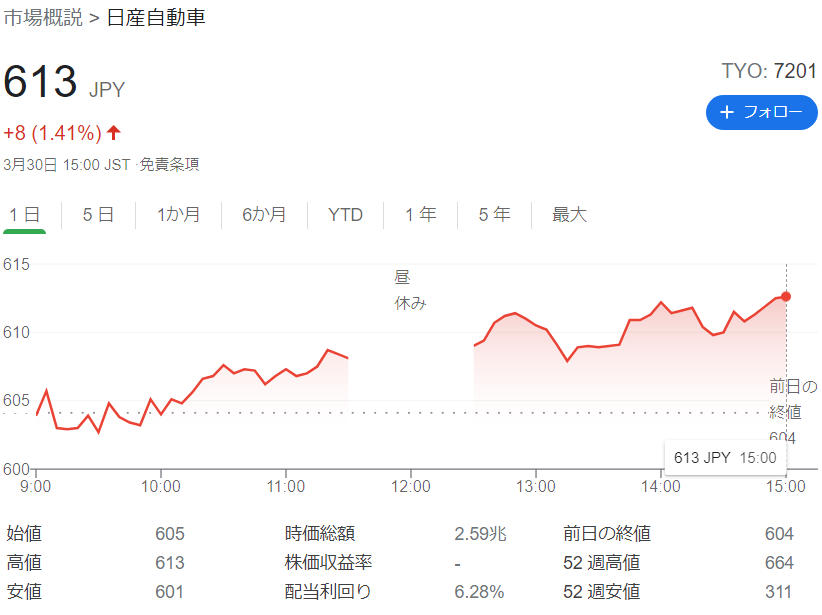Click the 配当利回り label
Image resolution: width=822 pixels, height=615 pixels.
coord(328,592)
